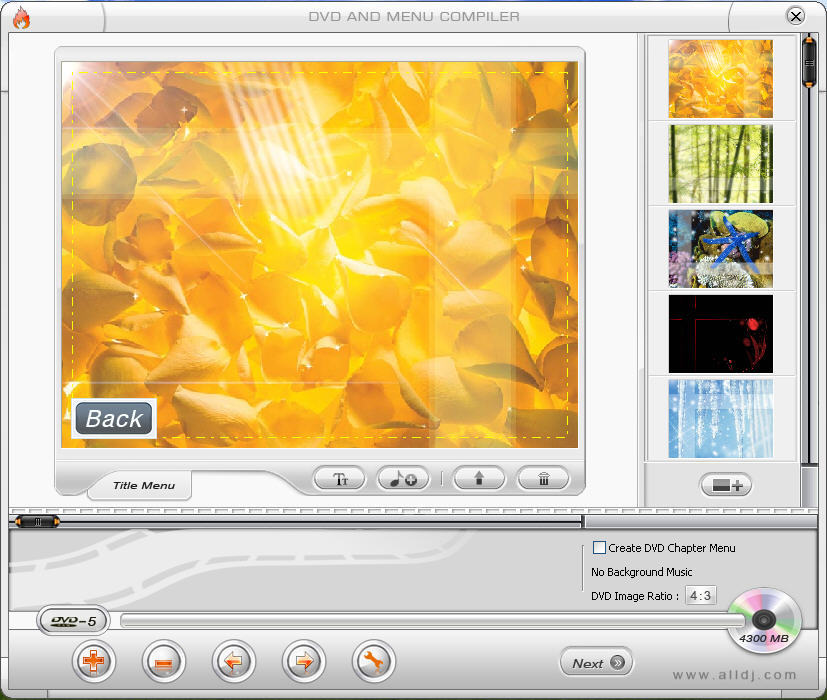Click the timeline slider handle

tap(37, 520)
